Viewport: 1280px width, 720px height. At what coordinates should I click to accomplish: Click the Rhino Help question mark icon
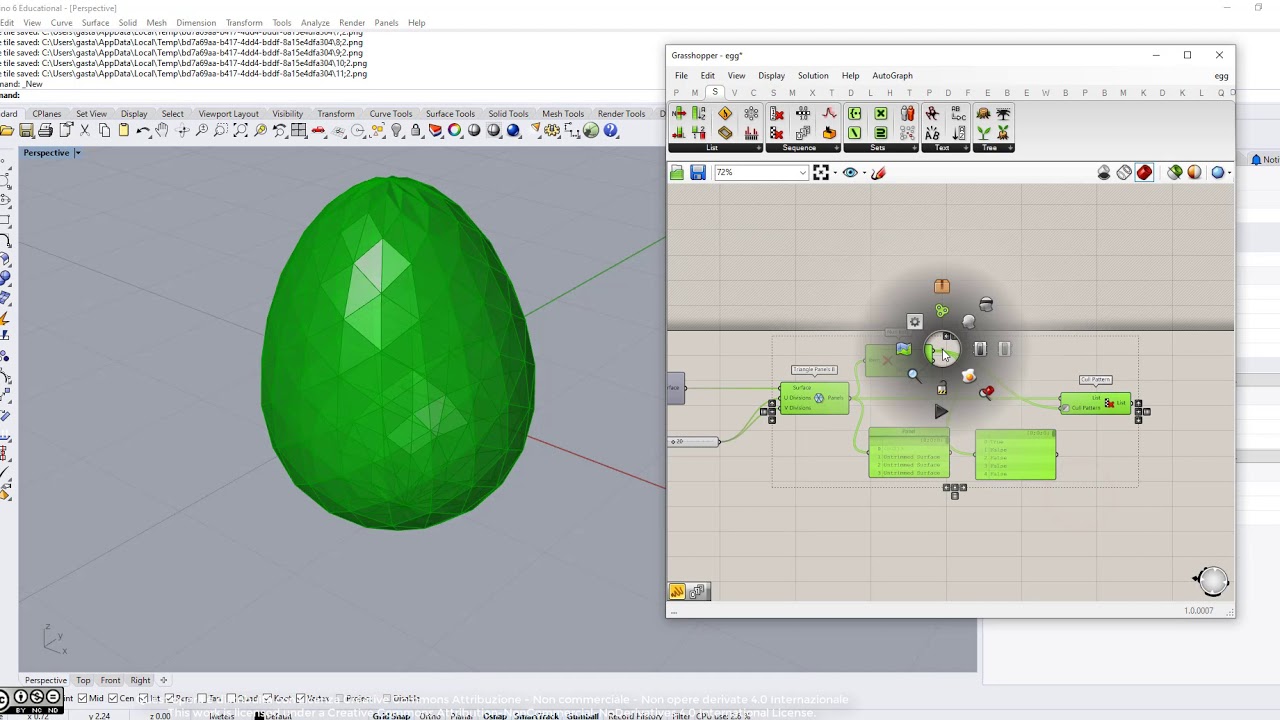coord(610,130)
